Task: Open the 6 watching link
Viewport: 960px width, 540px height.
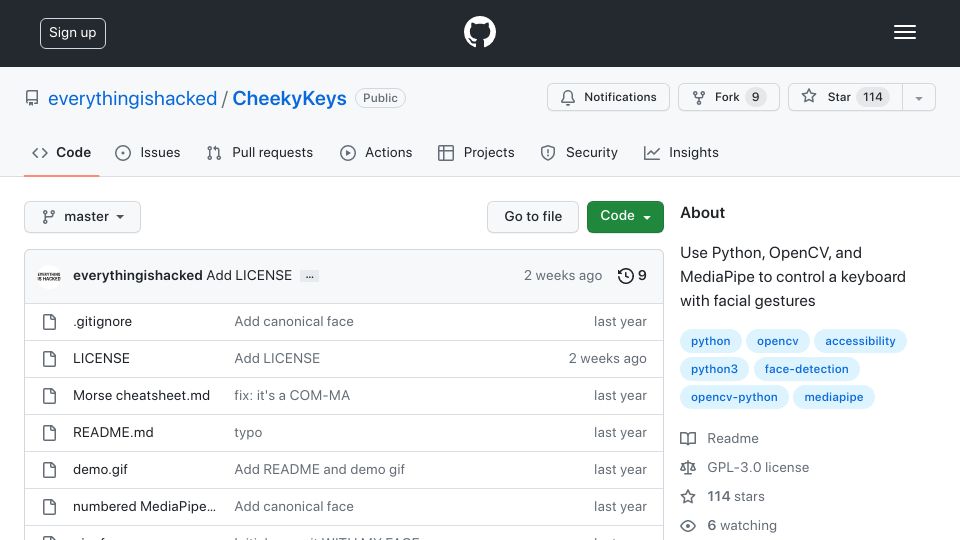Action: point(729,525)
